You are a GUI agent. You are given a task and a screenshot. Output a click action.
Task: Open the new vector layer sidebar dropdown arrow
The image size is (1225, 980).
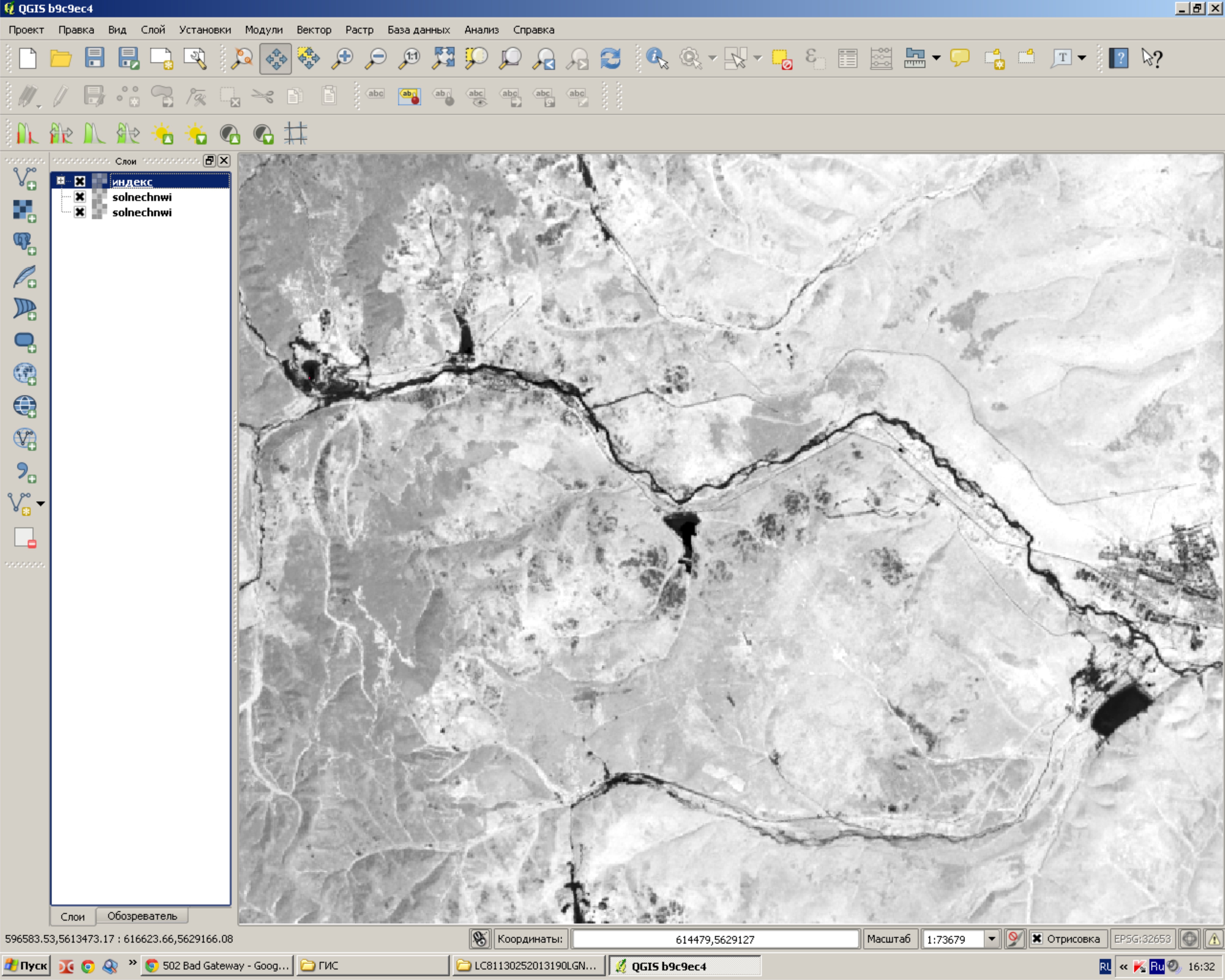pos(41,504)
